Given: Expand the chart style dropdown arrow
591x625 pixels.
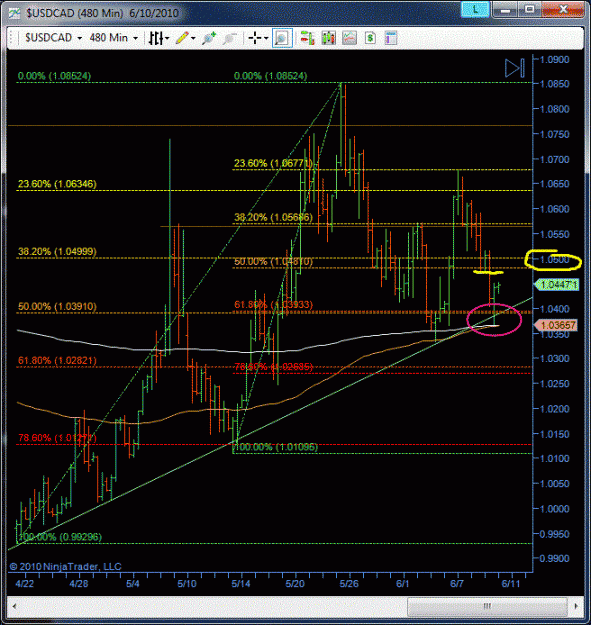Looking at the screenshot, I should (167, 39).
